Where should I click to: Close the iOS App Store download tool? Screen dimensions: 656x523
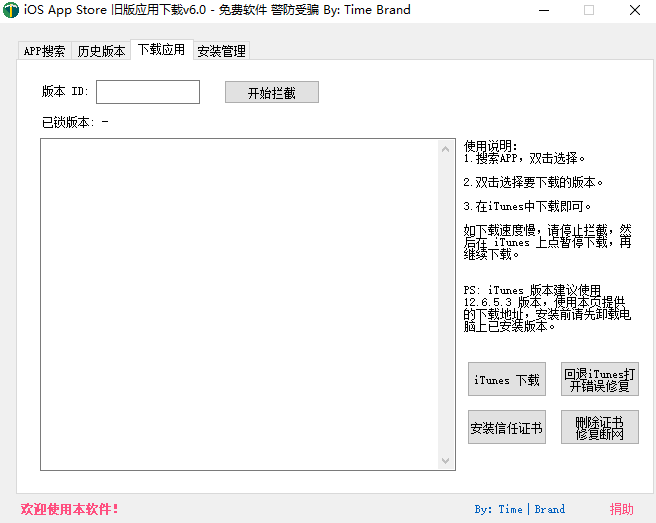point(634,10)
